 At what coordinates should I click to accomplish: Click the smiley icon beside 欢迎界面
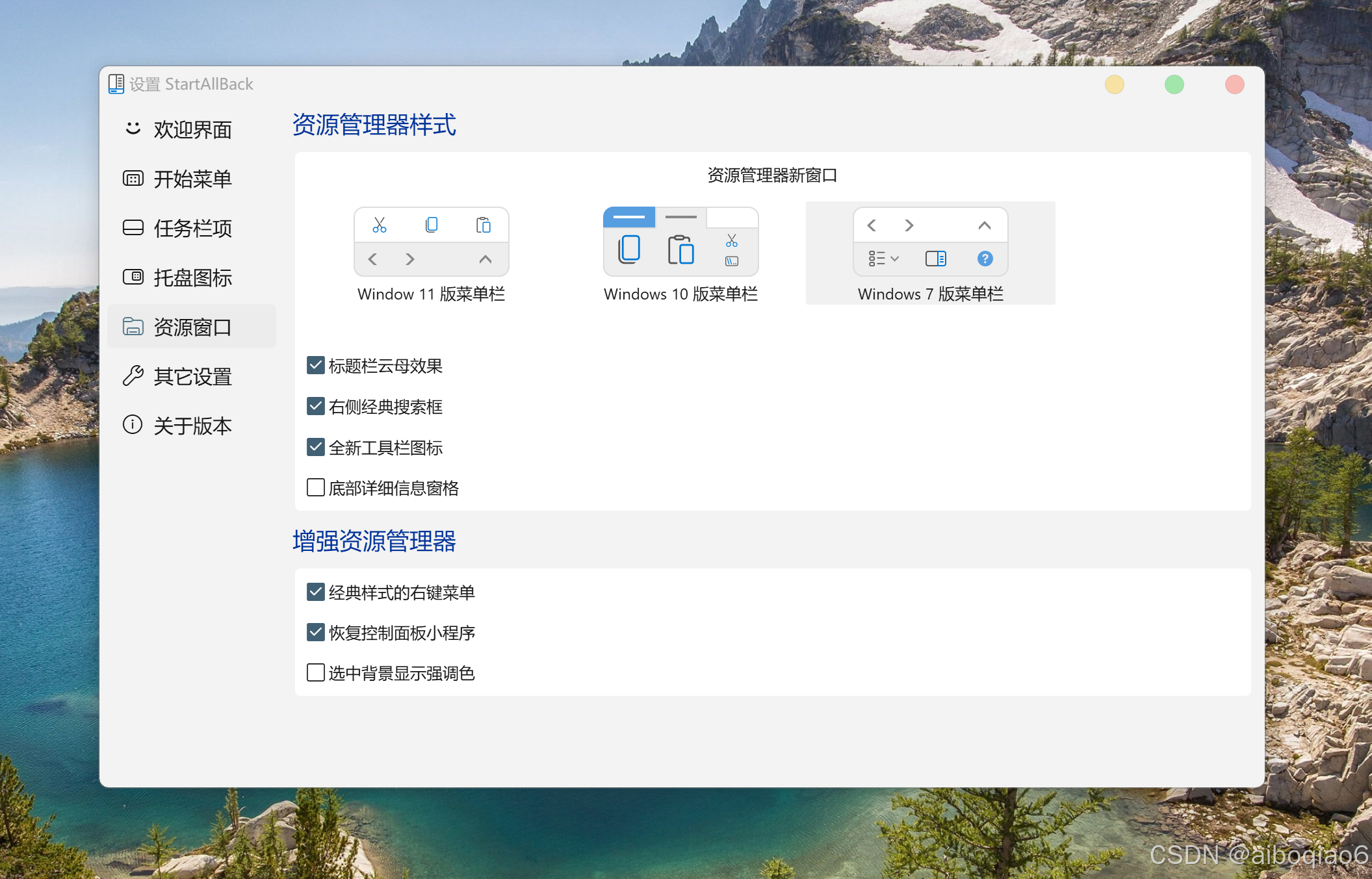[x=133, y=128]
